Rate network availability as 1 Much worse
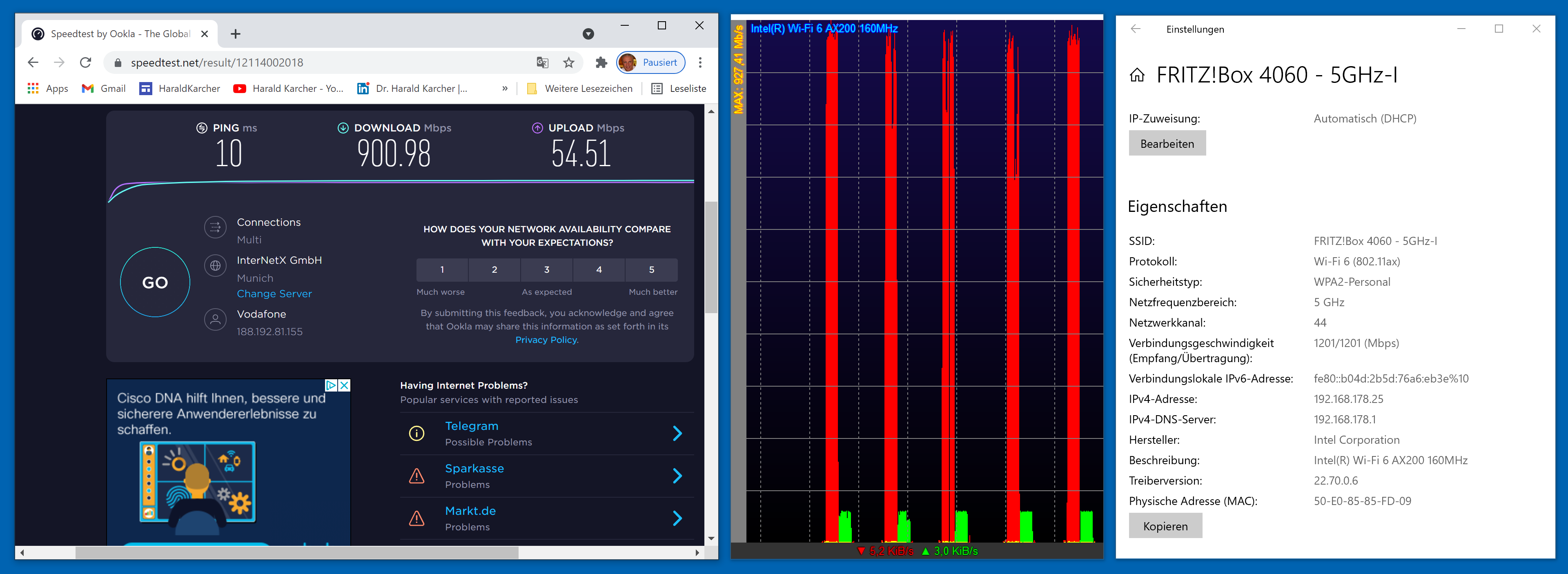1568x574 pixels. 442,270
